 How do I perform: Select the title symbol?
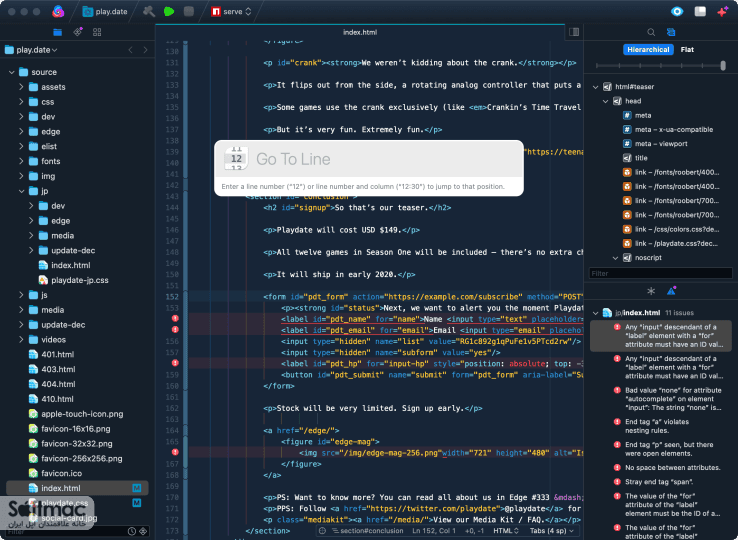point(635,158)
